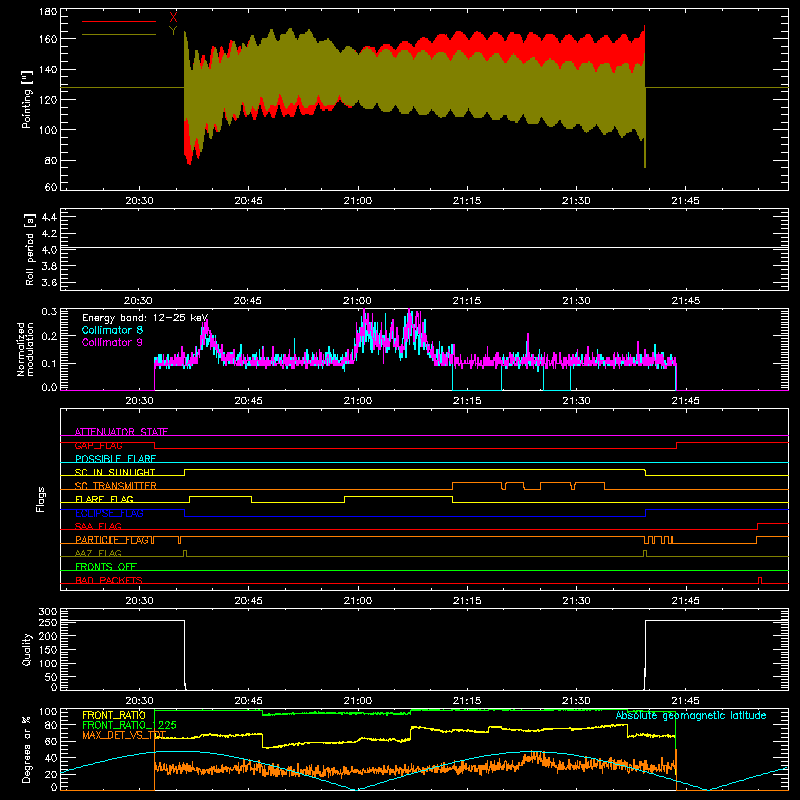
Task: Click the 4.0 tick on Roll period axis
Action: click(49, 250)
